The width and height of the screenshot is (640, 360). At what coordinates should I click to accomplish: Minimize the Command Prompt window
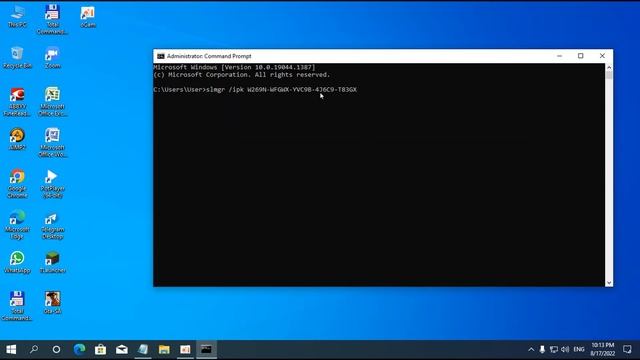pos(559,56)
